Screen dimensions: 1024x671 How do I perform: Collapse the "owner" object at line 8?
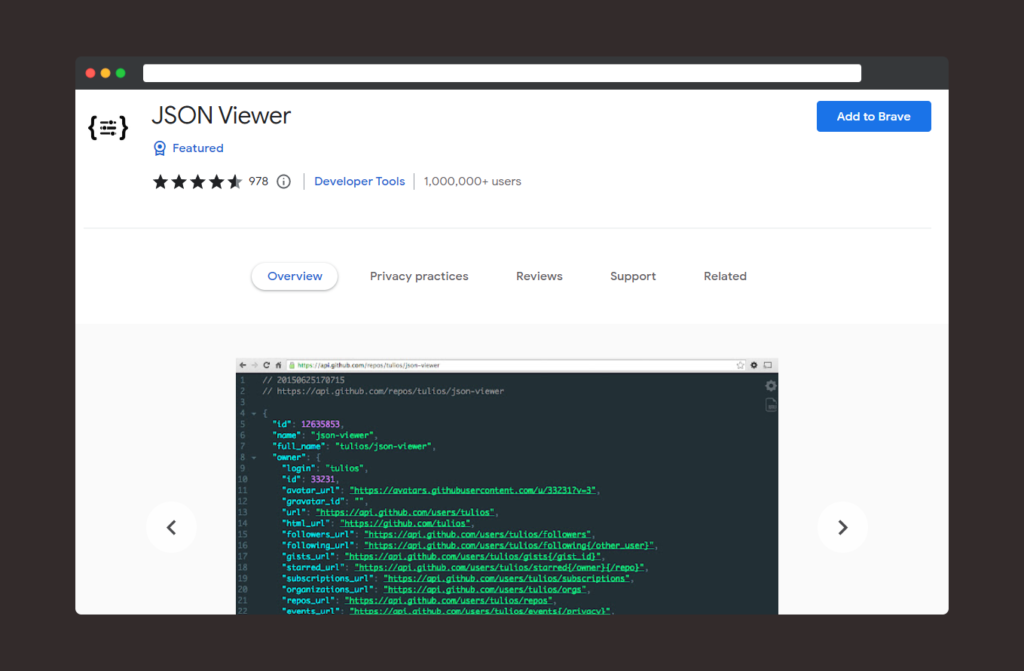(254, 457)
